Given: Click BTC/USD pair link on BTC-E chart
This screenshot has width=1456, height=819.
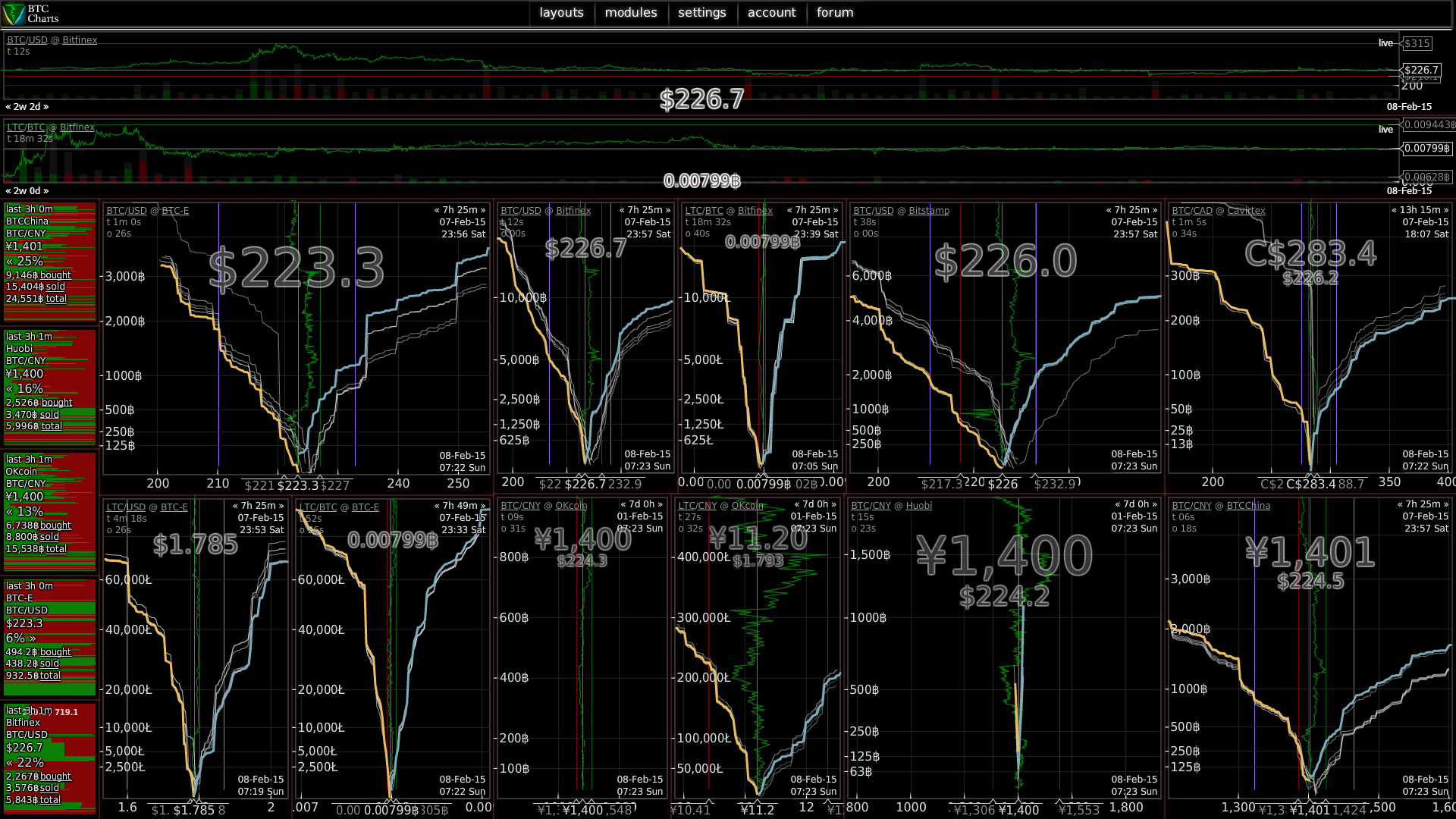Looking at the screenshot, I should click(x=127, y=211).
